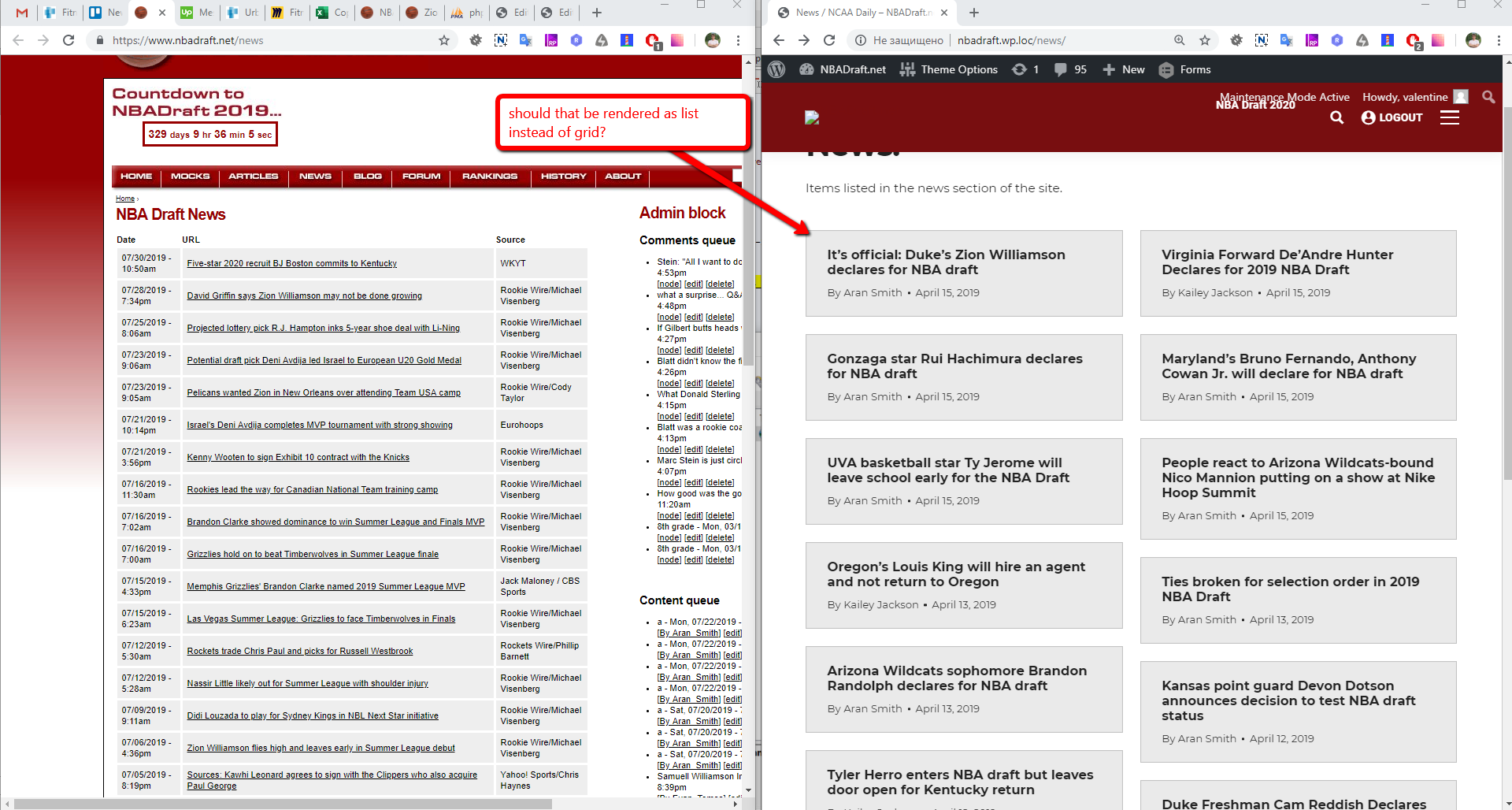1512x810 pixels.
Task: Switch to the Gmail browser tab
Action: point(21,13)
